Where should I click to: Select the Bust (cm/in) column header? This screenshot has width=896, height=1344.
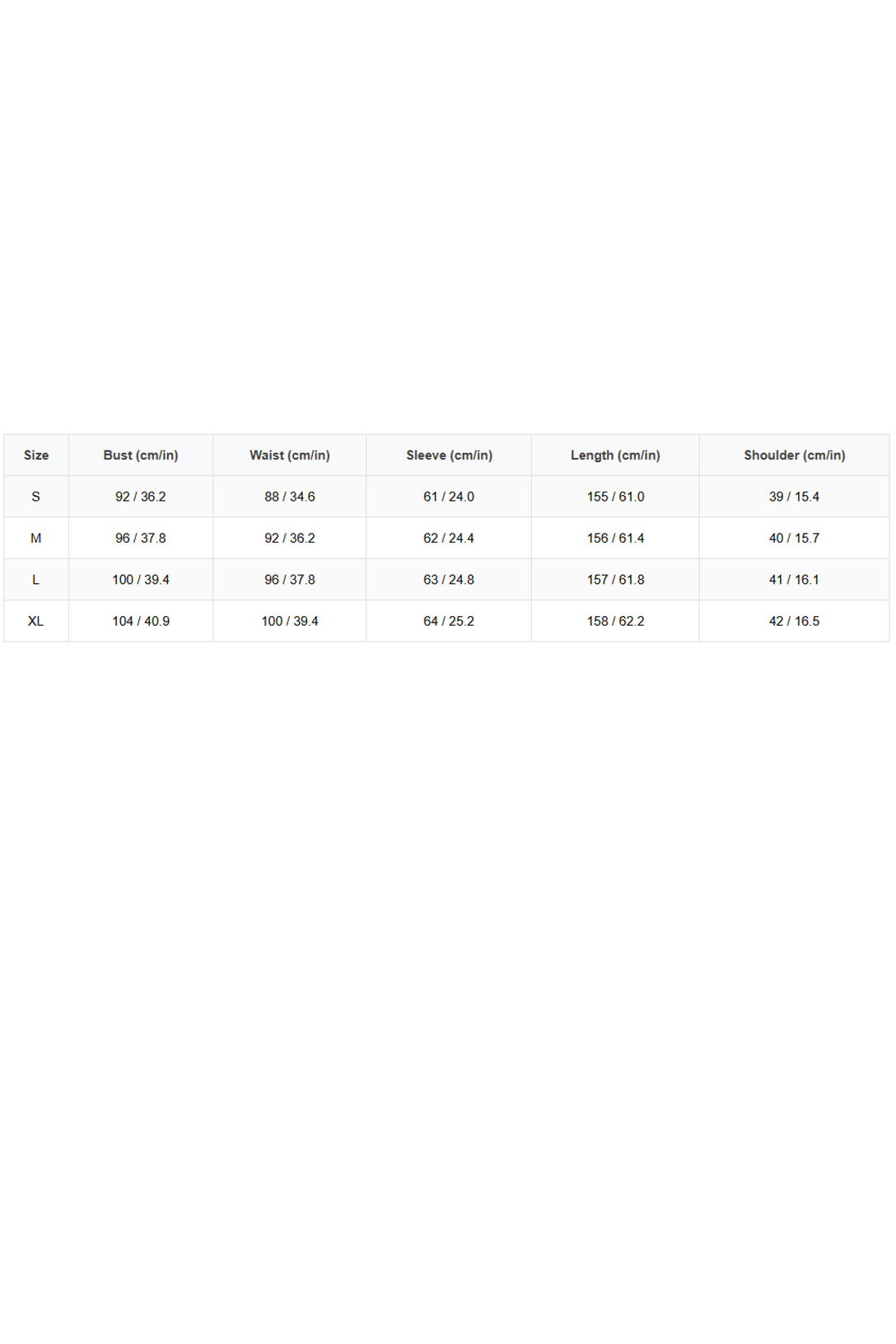[141, 455]
